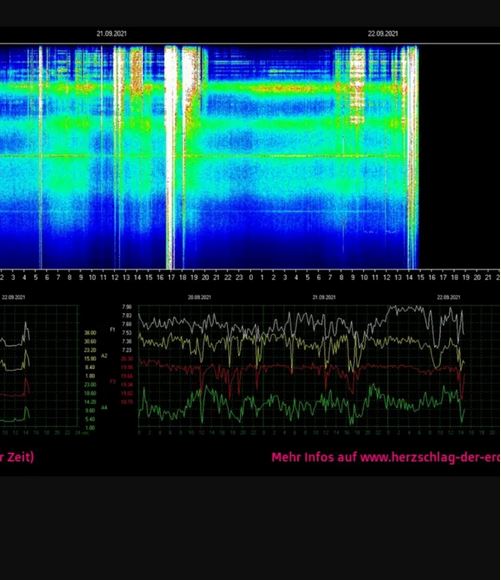Click the 21.09.2021 date label above the spectrogram
This screenshot has width=501, height=580.
click(x=111, y=34)
